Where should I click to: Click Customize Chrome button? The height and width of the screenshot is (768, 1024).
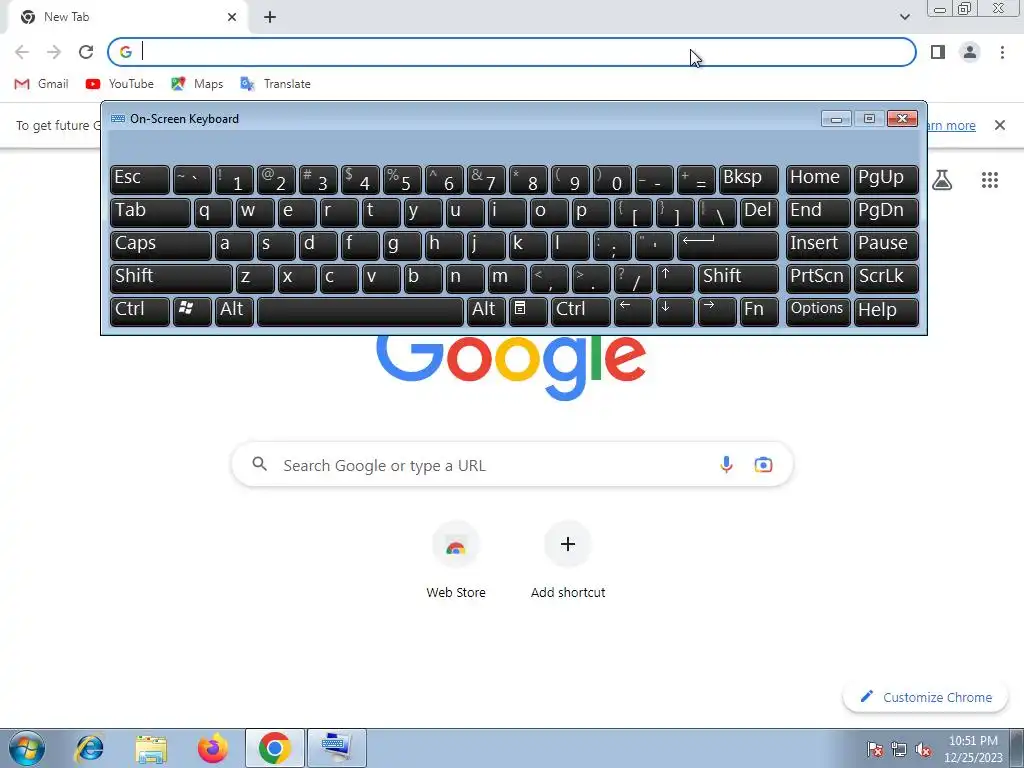point(926,697)
